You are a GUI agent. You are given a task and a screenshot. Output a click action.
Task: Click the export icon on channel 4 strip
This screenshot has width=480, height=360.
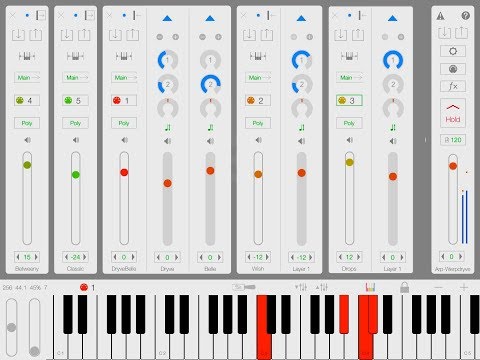click(36, 34)
